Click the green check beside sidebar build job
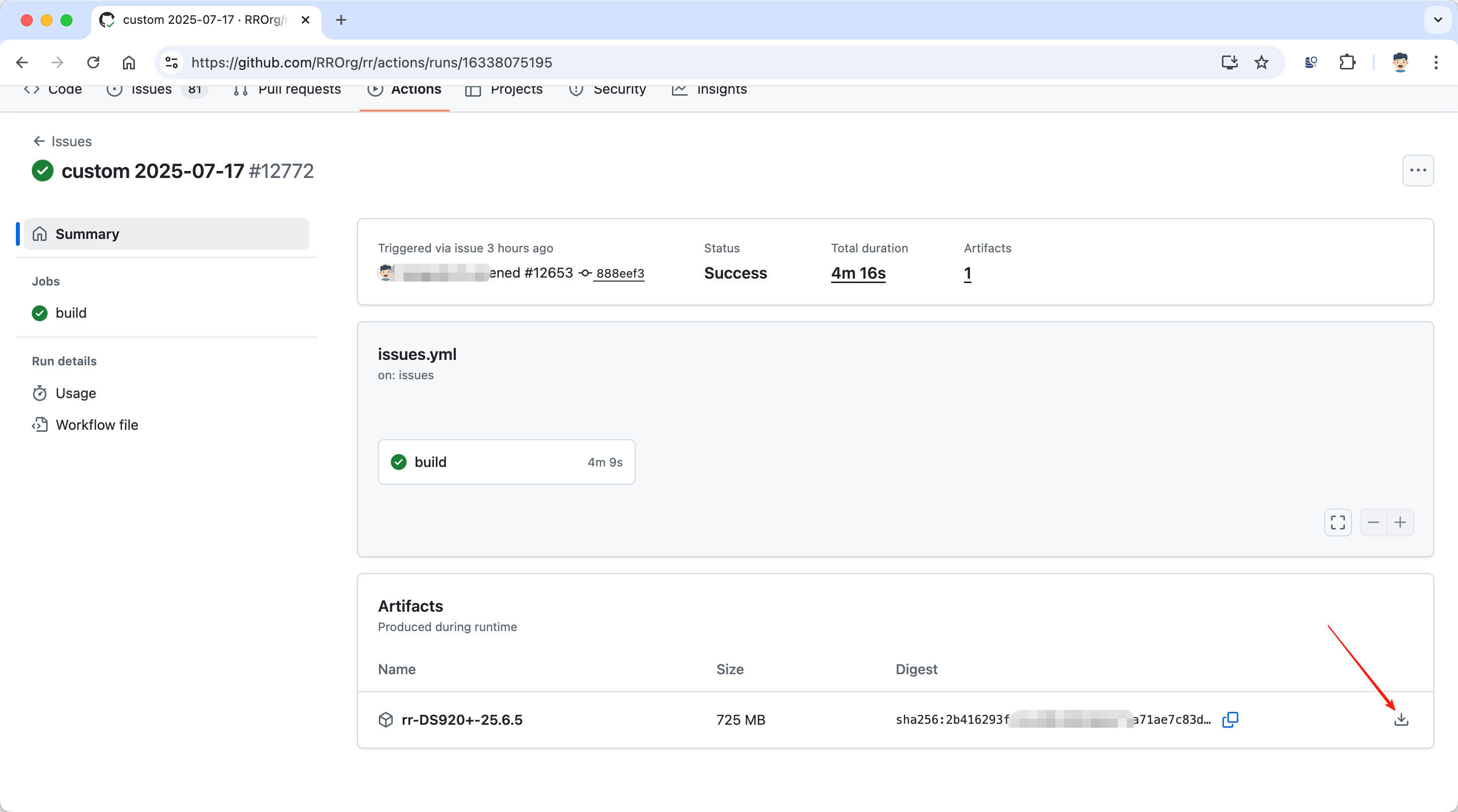 (x=40, y=313)
